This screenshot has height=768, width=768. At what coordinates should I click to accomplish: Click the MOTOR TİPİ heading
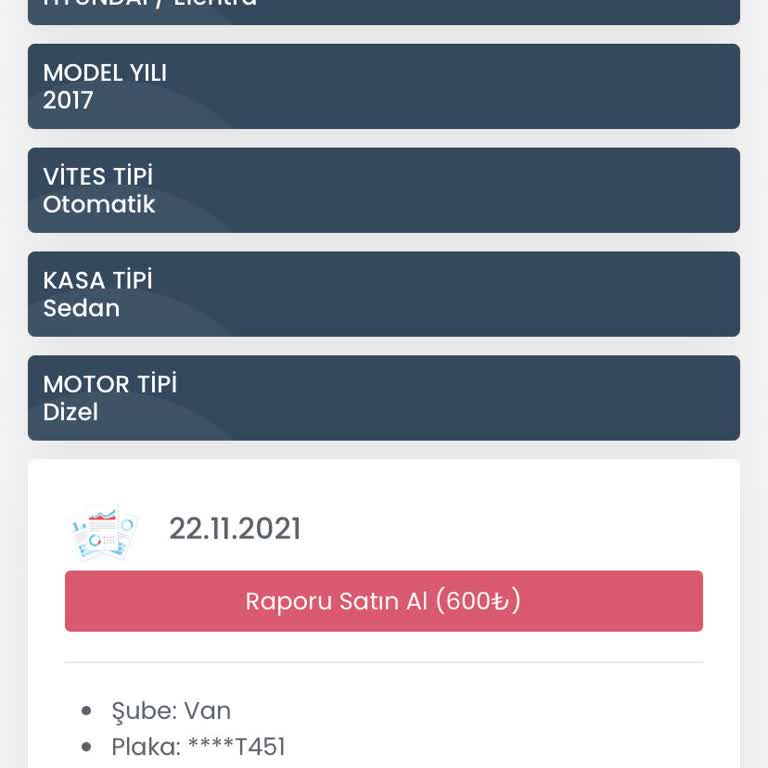tap(110, 385)
